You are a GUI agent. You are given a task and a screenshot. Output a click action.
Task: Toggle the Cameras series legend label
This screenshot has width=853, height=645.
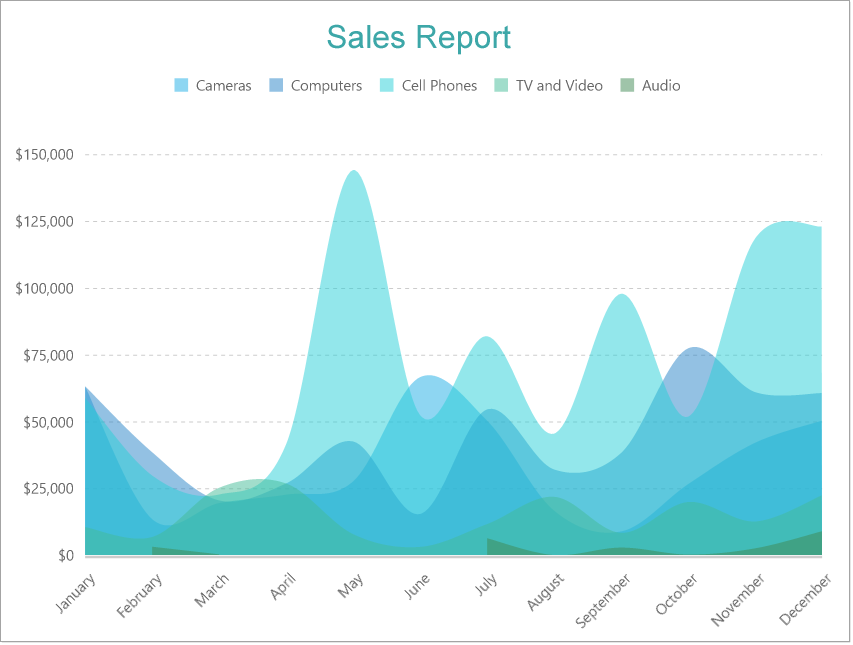point(223,86)
